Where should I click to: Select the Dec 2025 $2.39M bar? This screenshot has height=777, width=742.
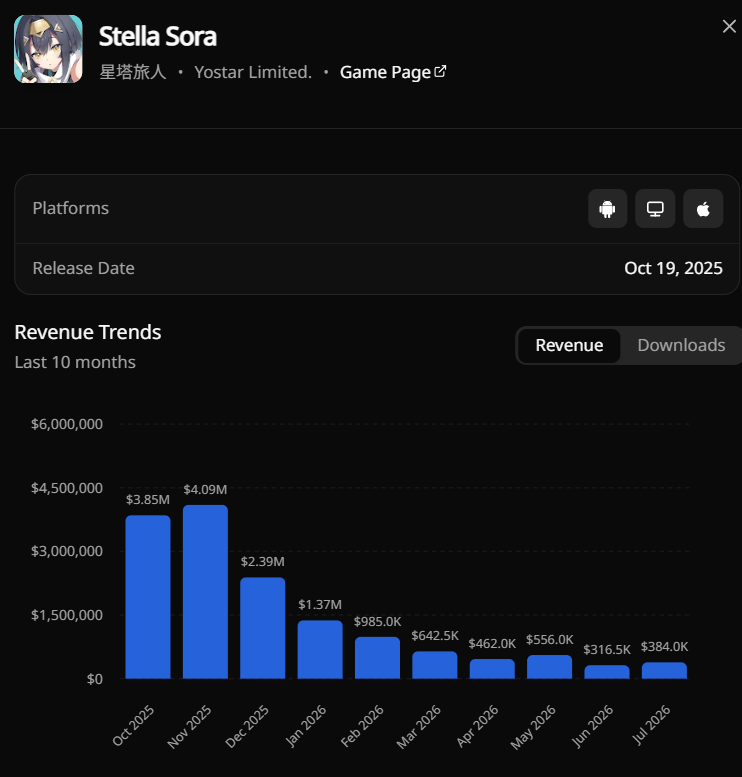click(263, 628)
